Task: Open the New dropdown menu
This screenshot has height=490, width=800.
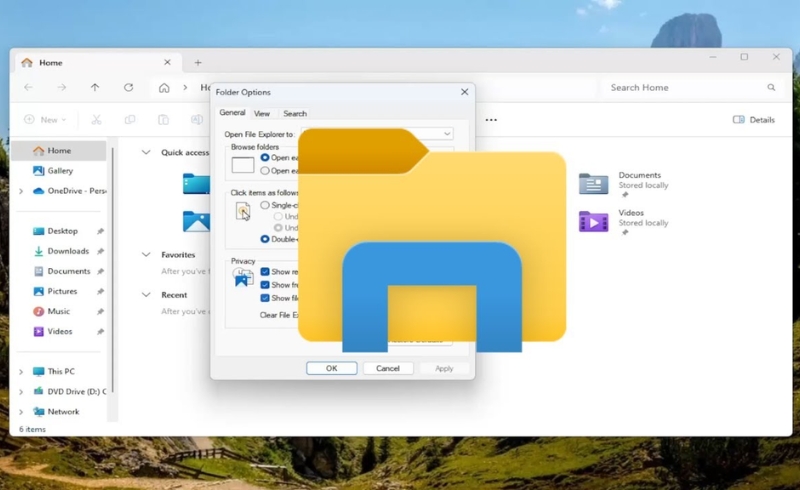Action: click(x=45, y=119)
